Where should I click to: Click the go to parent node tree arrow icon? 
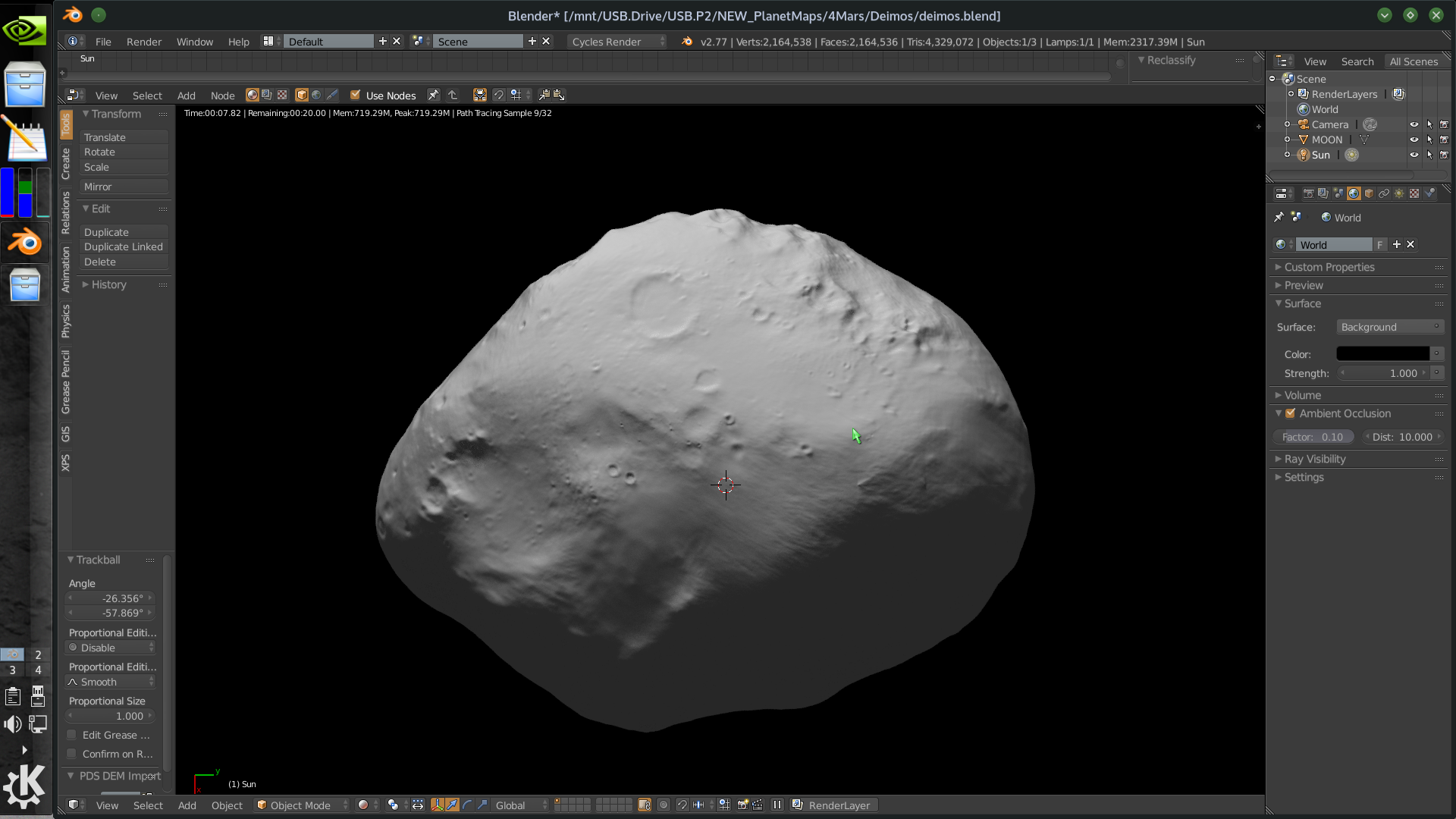tap(453, 95)
